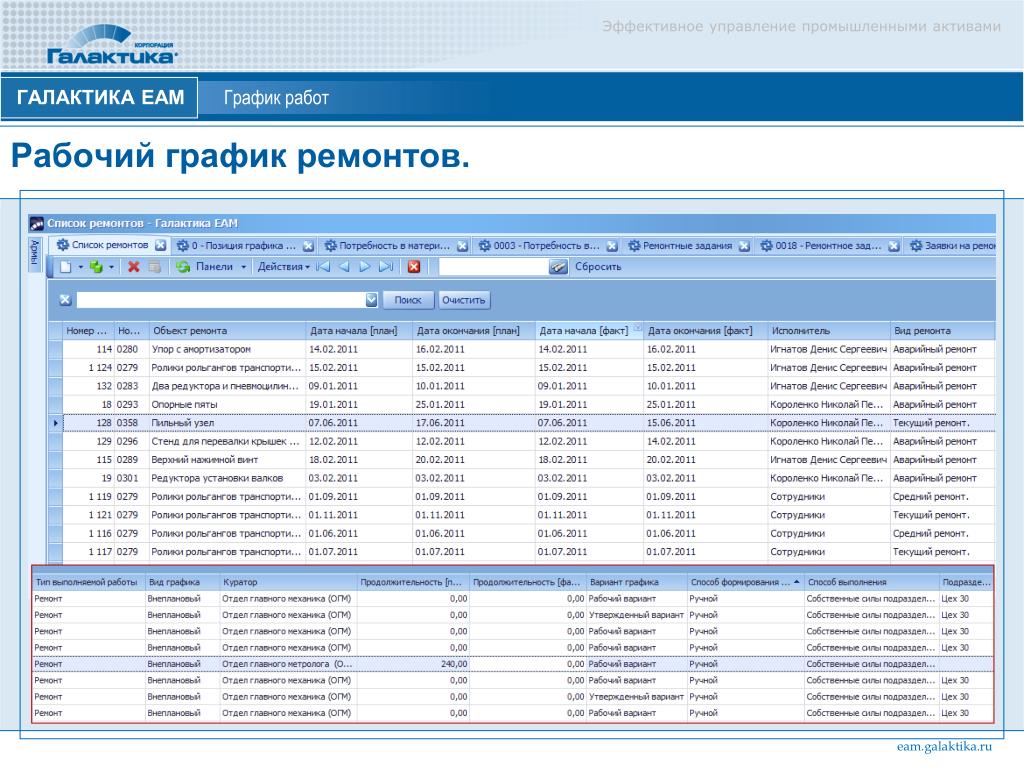Click inside the search text box
The height and width of the screenshot is (768, 1024).
[x=221, y=300]
